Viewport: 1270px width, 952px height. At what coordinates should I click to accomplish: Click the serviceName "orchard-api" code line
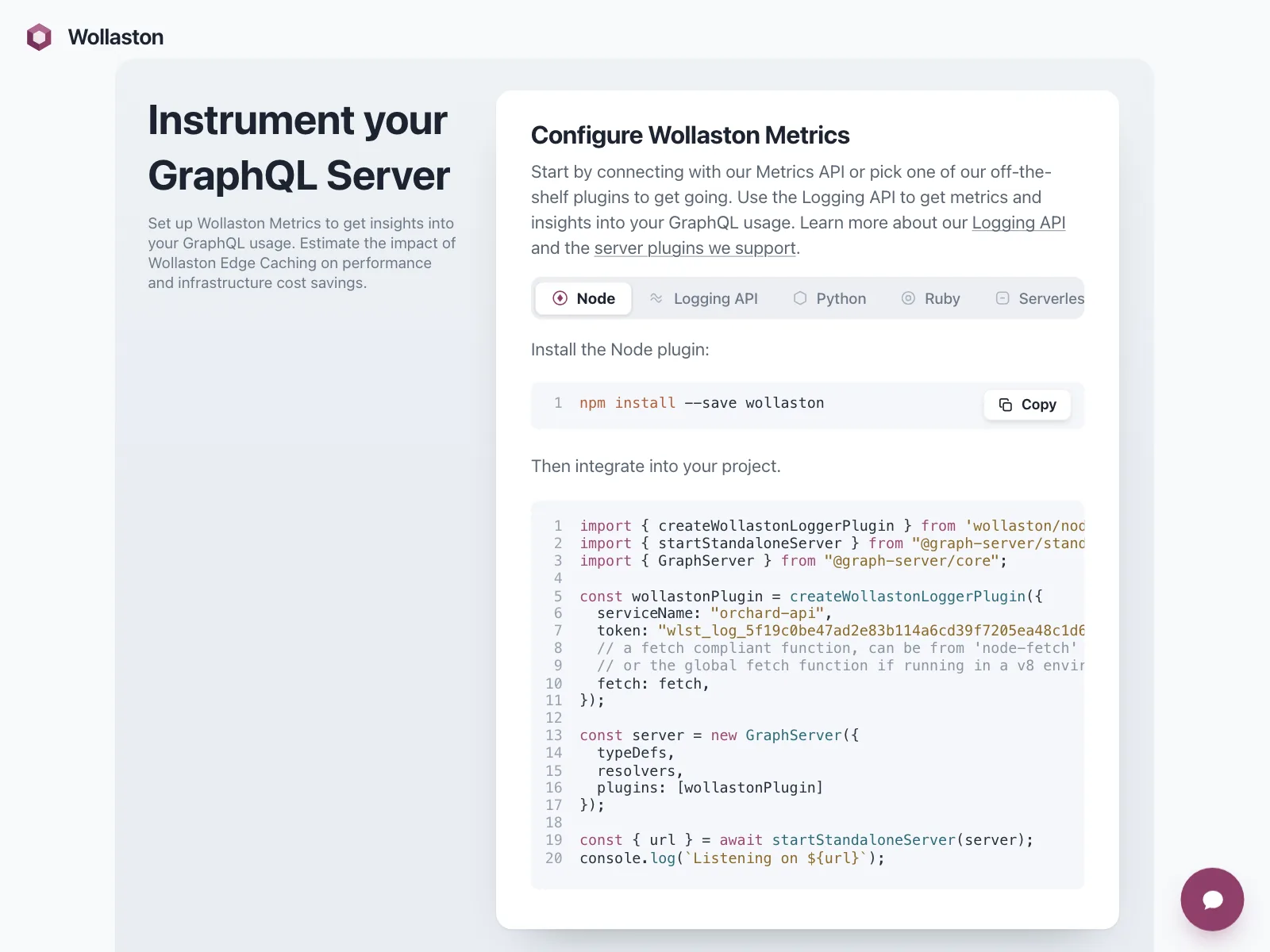pos(714,613)
